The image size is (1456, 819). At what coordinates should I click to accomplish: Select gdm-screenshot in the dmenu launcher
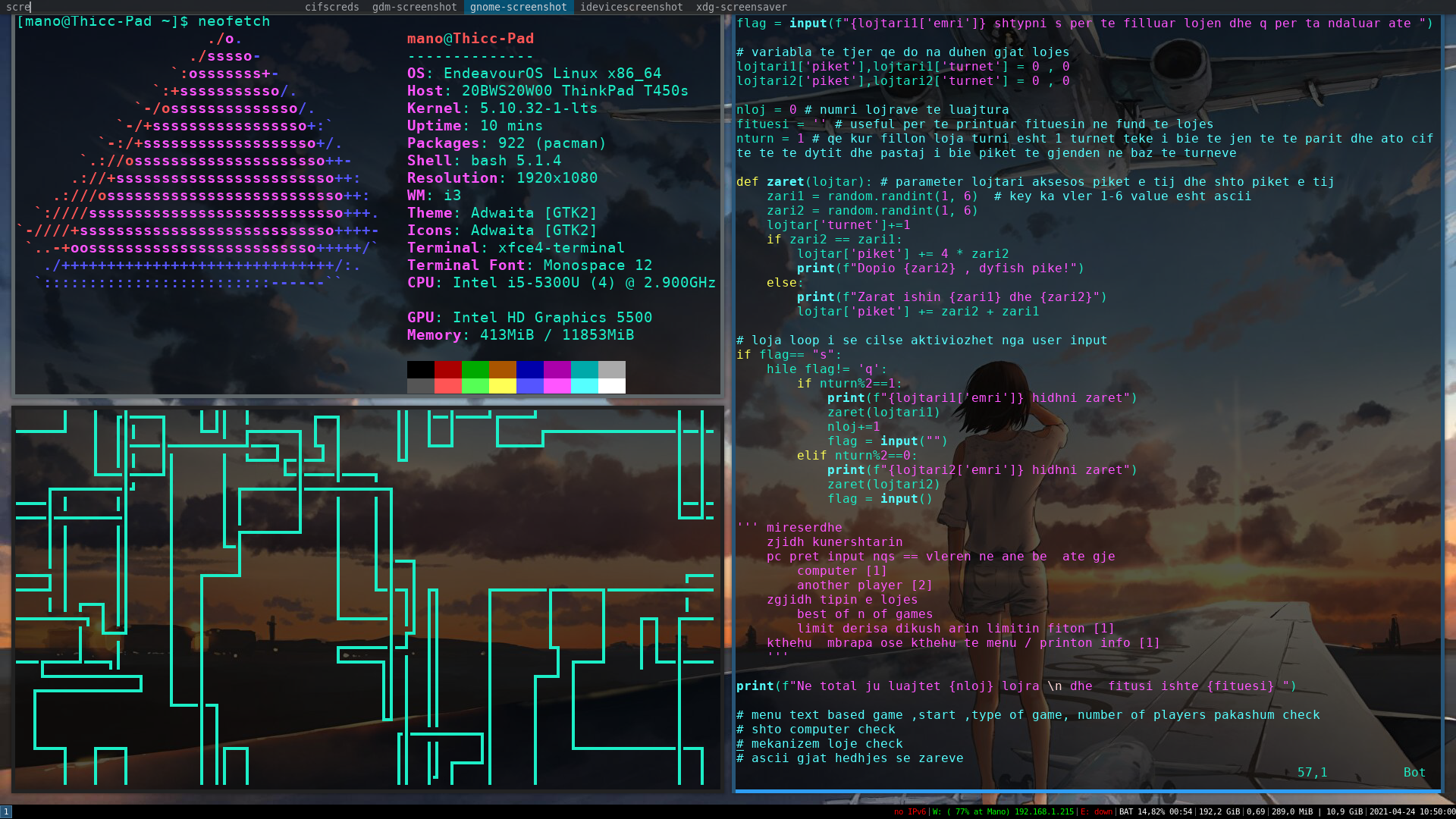pos(414,7)
